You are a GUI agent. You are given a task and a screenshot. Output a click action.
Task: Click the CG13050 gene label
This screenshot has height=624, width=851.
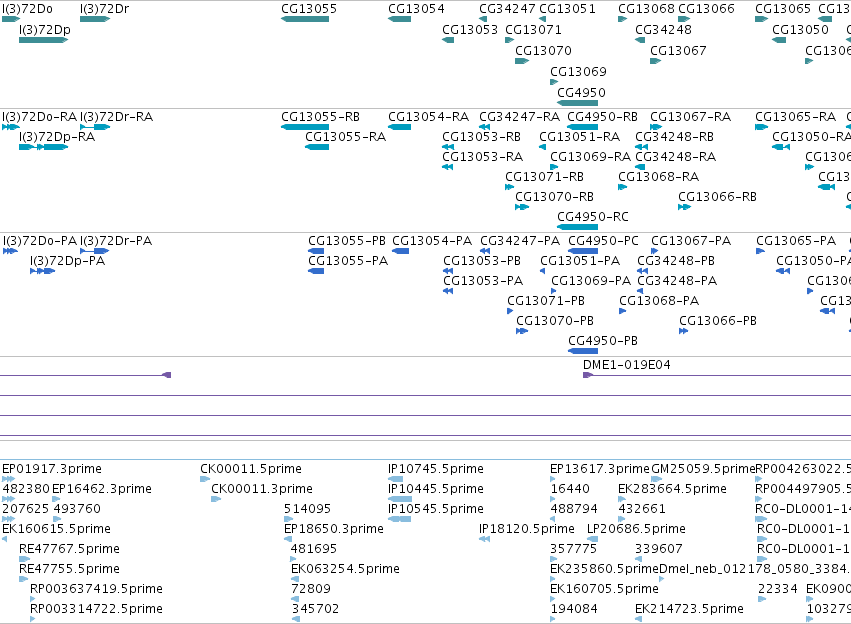(x=801, y=30)
